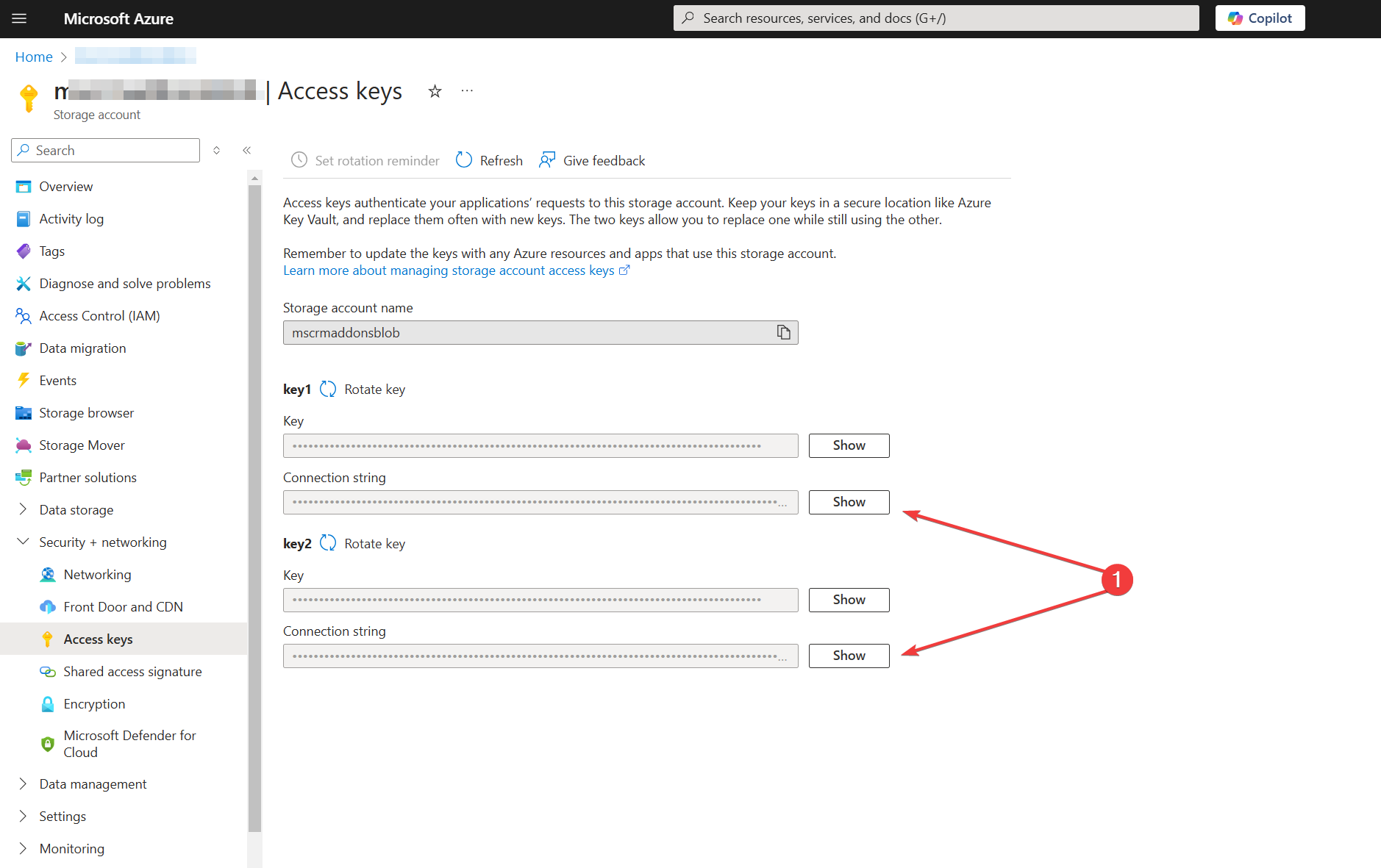Click the Overview sidebar icon
Screen dimensions: 1381x868
[24, 187]
